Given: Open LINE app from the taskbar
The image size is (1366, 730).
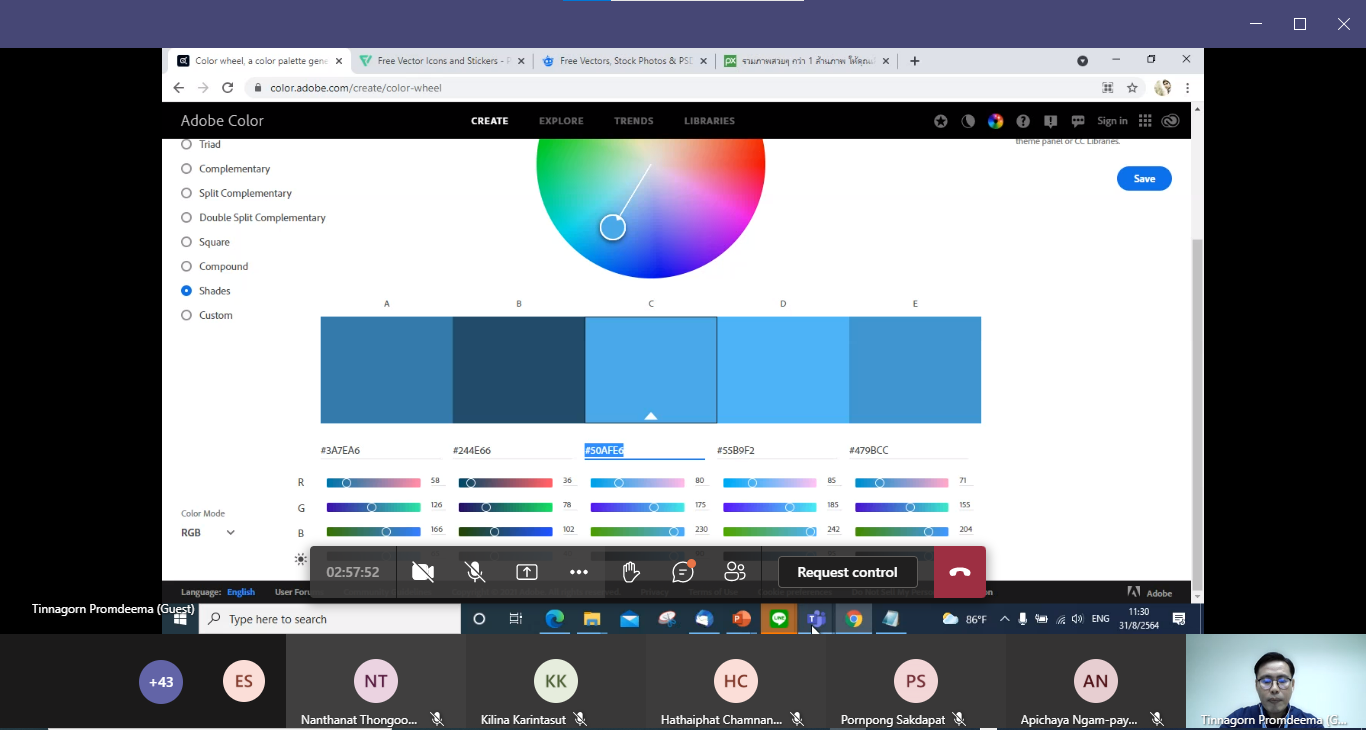Looking at the screenshot, I should [779, 619].
